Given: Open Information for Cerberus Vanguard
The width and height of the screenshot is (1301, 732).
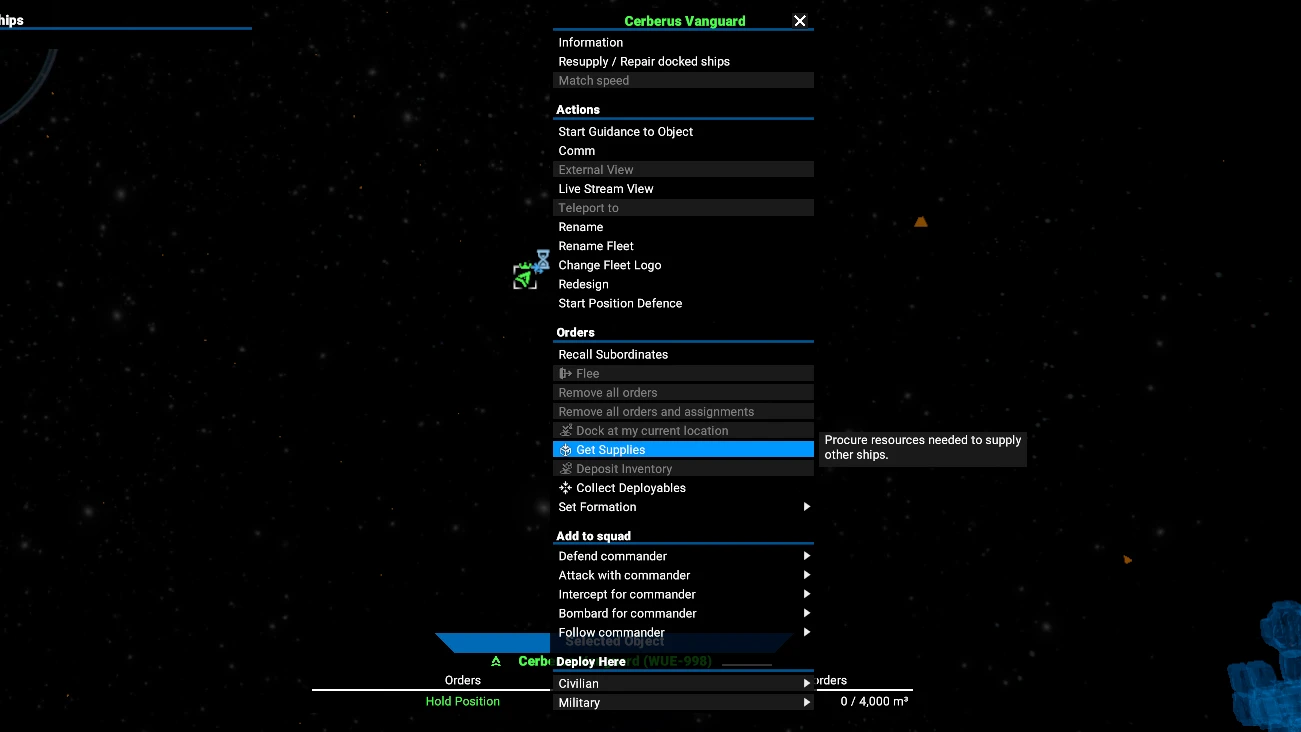Looking at the screenshot, I should coord(683,42).
